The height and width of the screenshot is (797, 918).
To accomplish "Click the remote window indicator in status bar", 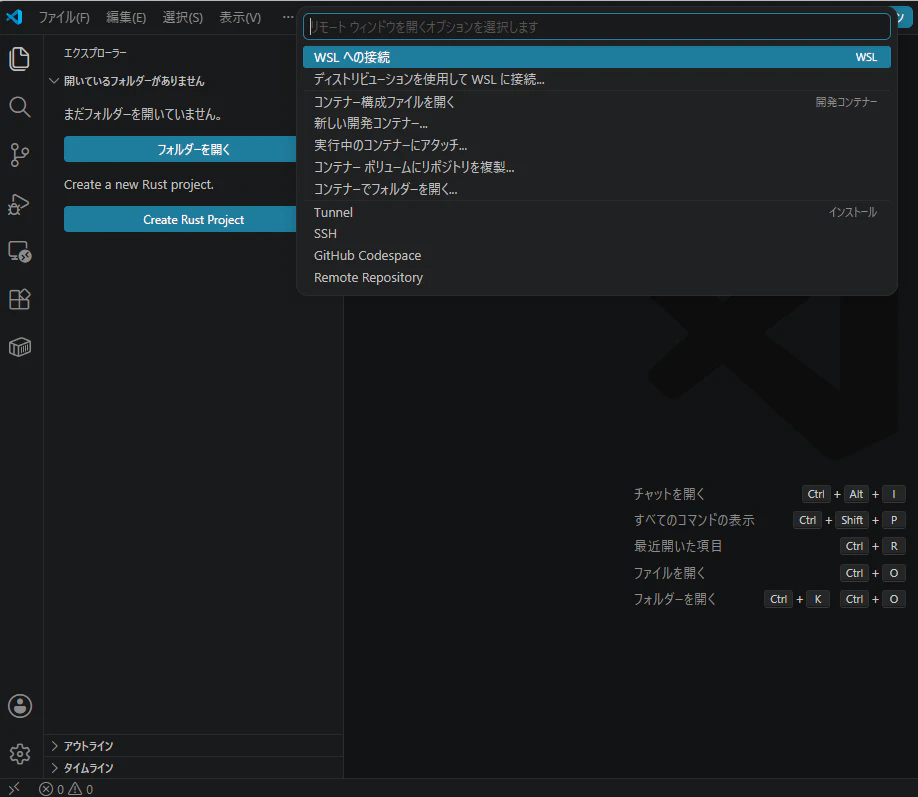I will click(x=15, y=789).
